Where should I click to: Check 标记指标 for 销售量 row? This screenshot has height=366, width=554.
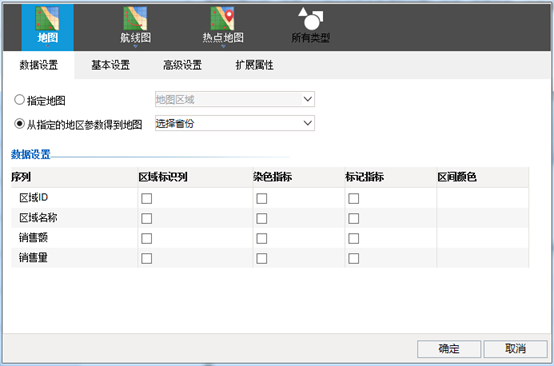click(x=354, y=258)
